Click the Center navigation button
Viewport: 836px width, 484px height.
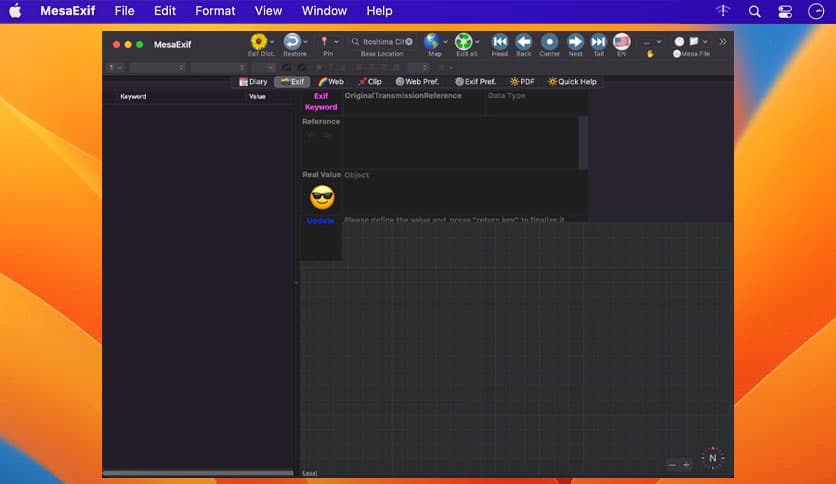[x=549, y=42]
